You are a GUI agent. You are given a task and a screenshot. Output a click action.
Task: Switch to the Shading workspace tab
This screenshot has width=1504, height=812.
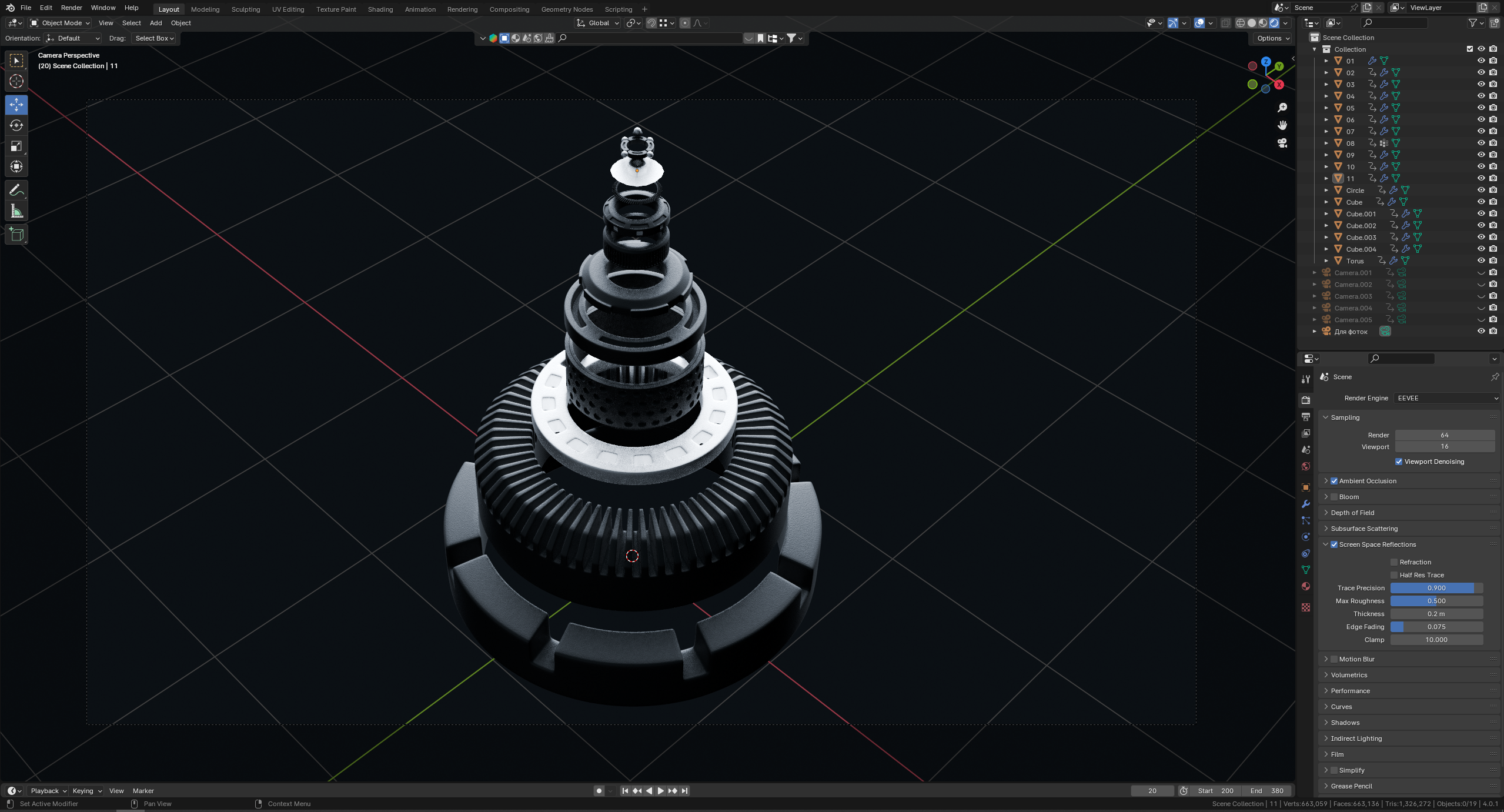point(380,9)
